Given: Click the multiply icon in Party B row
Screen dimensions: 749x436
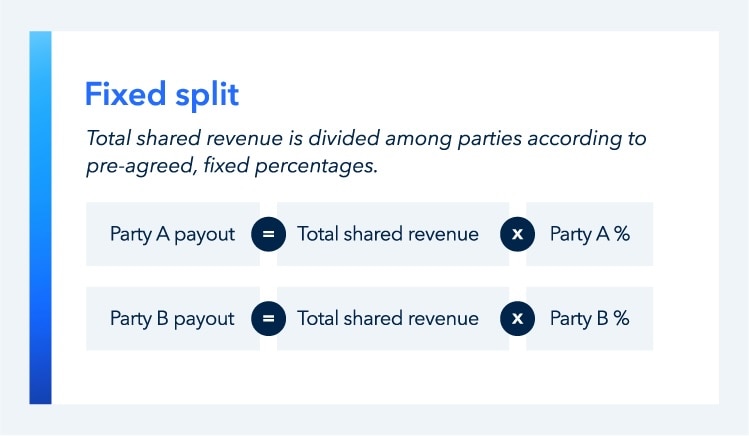Looking at the screenshot, I should (517, 319).
